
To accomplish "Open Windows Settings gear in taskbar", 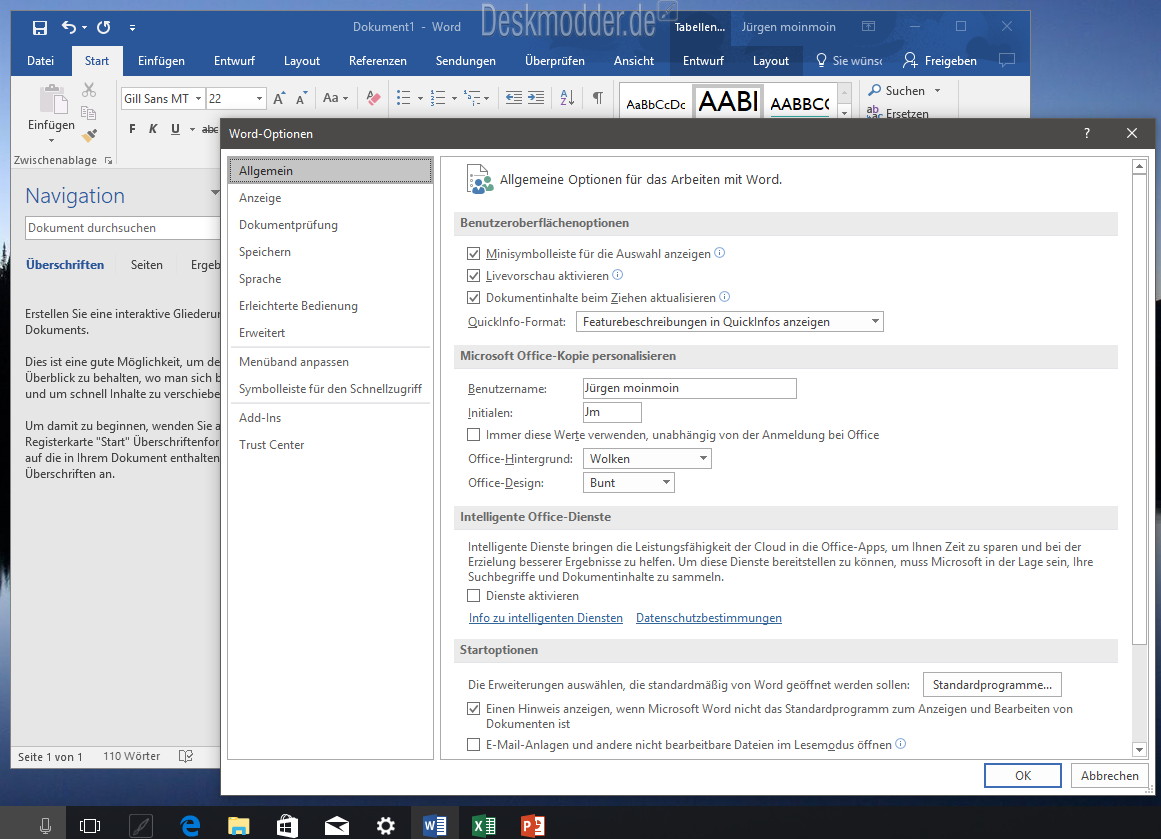I will click(x=386, y=825).
